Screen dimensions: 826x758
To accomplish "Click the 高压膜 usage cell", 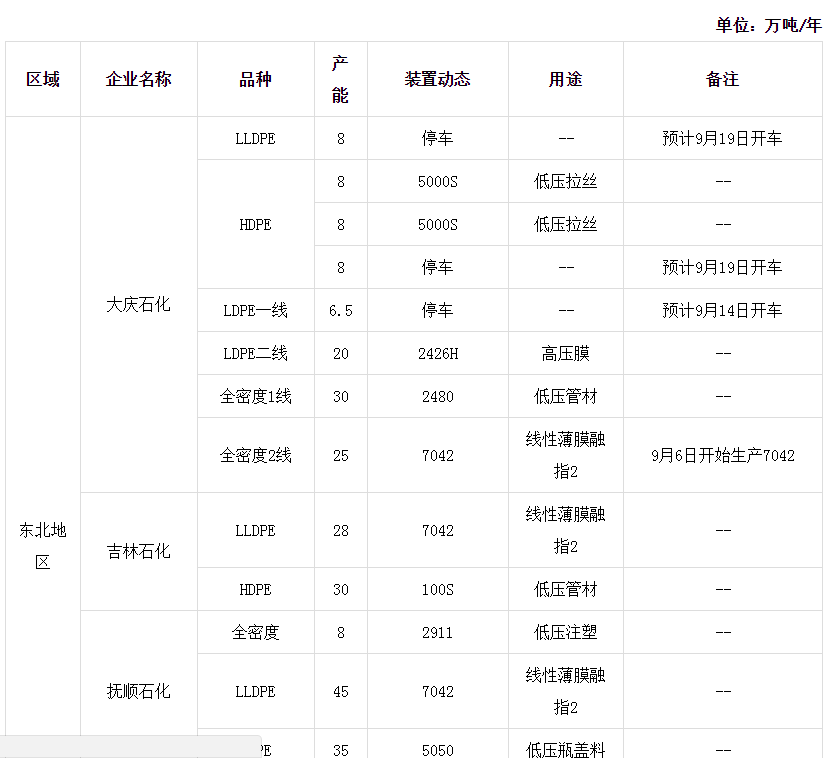I will [x=565, y=353].
